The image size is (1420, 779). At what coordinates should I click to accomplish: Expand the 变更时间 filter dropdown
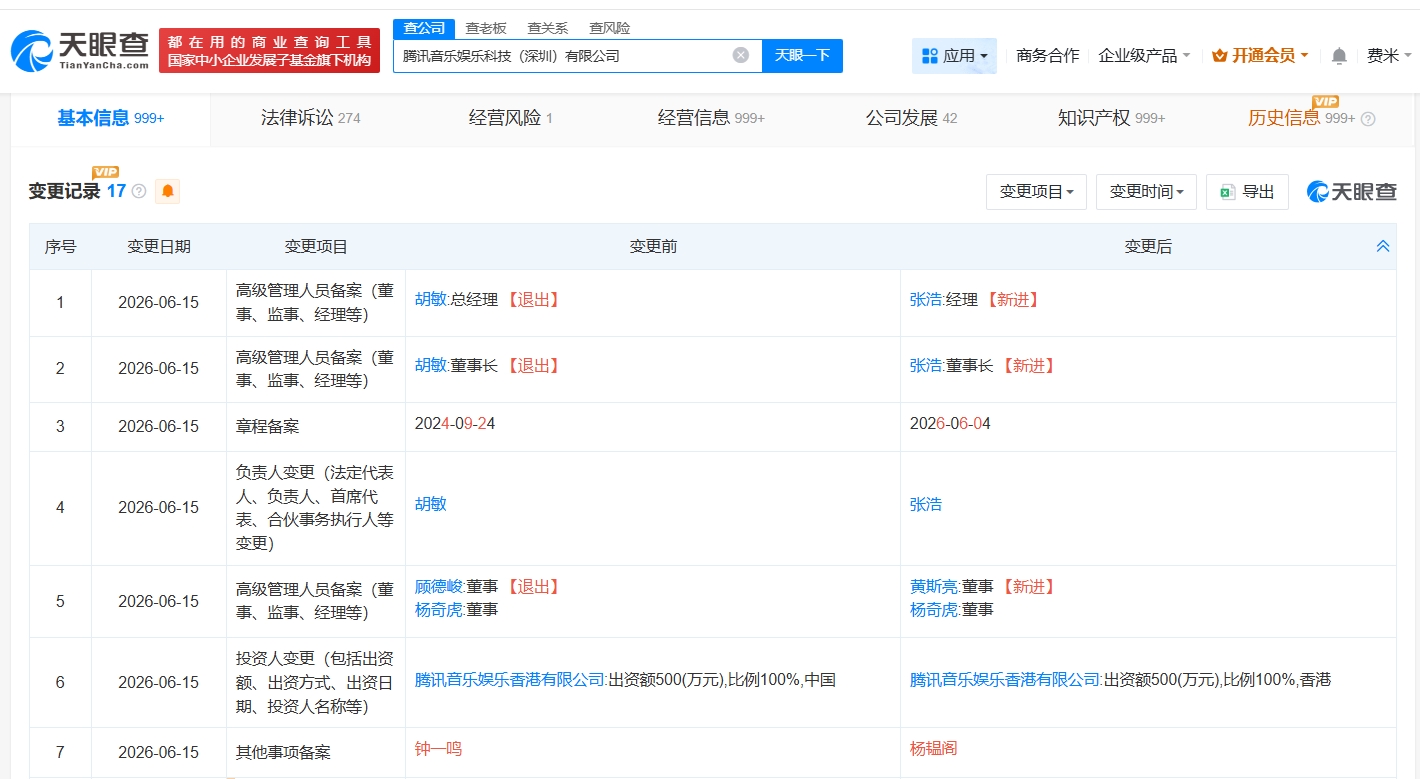pos(1146,191)
